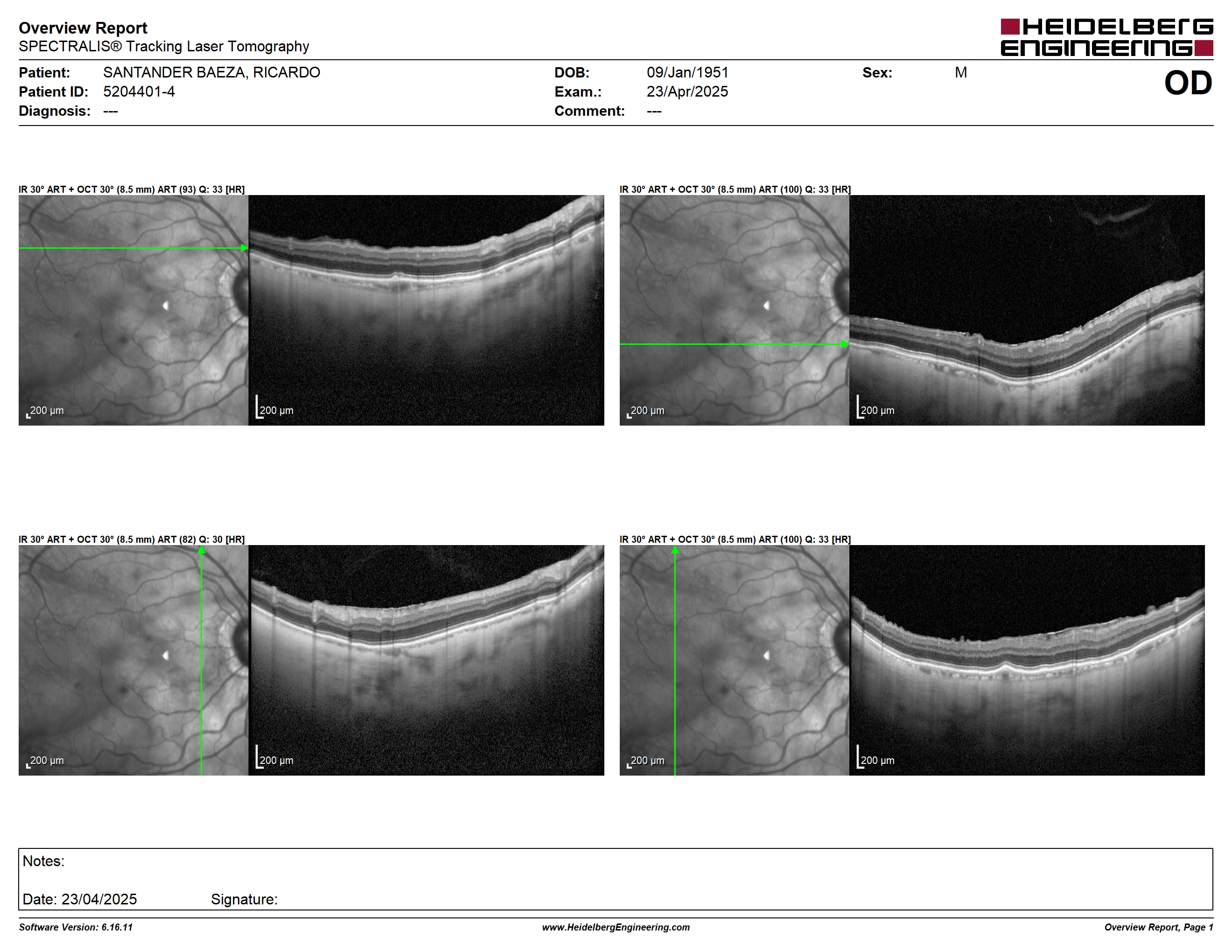Click the date of birth 09/Jan/1951
Screen dimensions: 1232x952
pyautogui.click(x=687, y=73)
